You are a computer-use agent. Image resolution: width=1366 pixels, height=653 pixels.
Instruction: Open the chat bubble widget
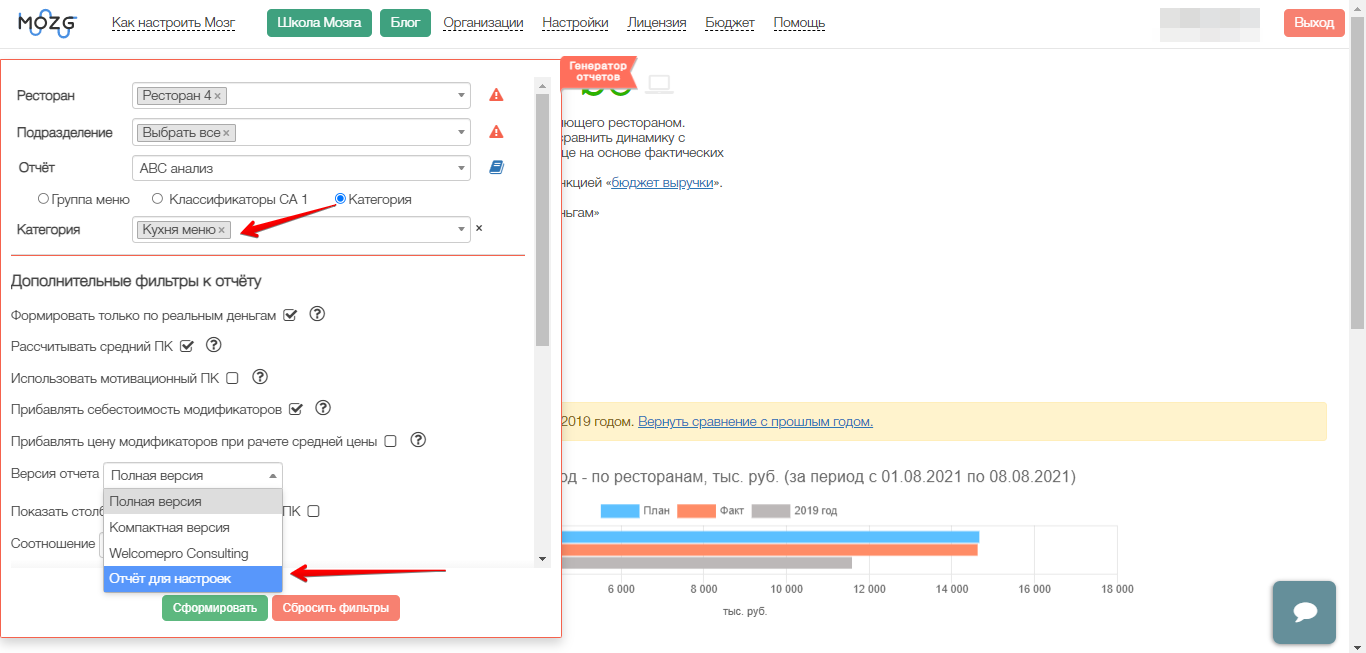tap(1303, 612)
